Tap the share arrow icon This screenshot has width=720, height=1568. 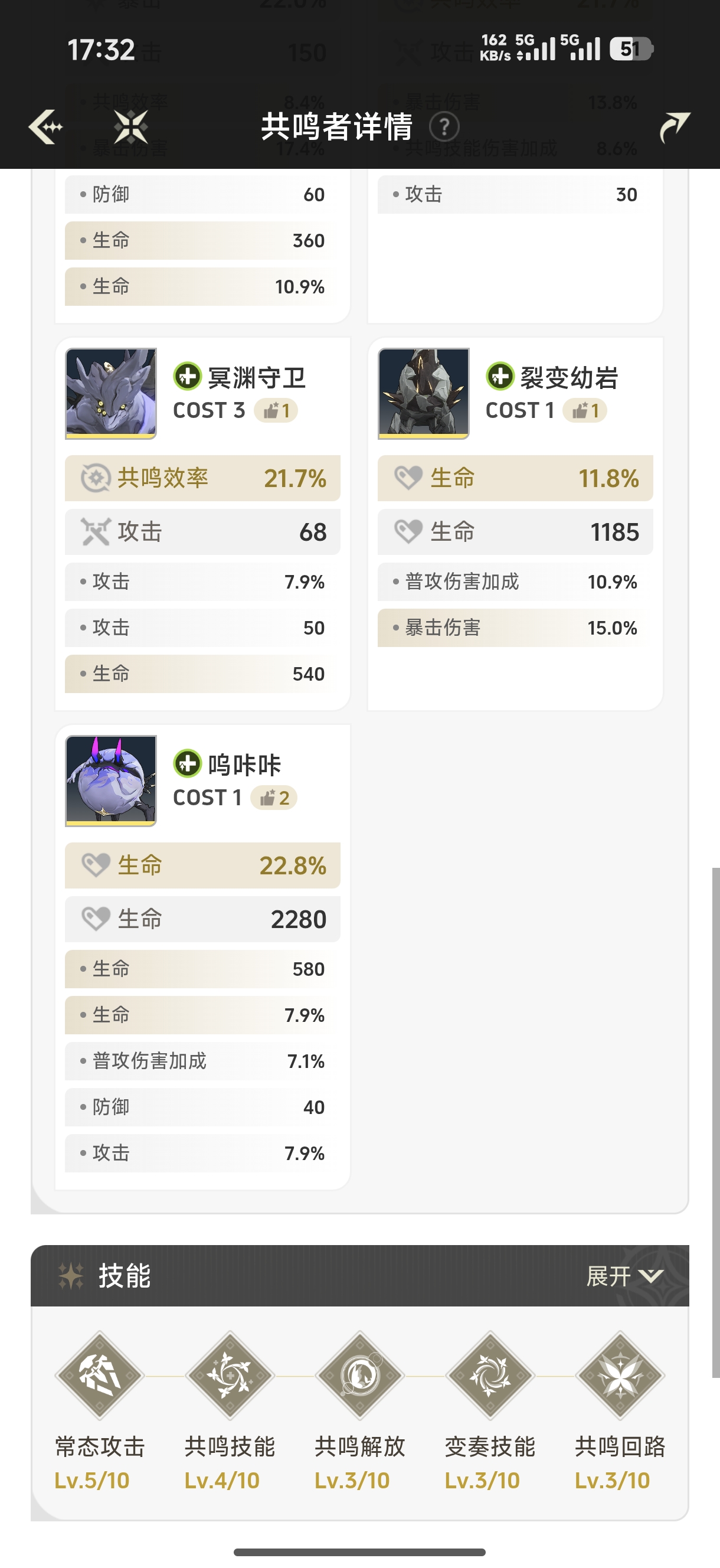pyautogui.click(x=675, y=126)
